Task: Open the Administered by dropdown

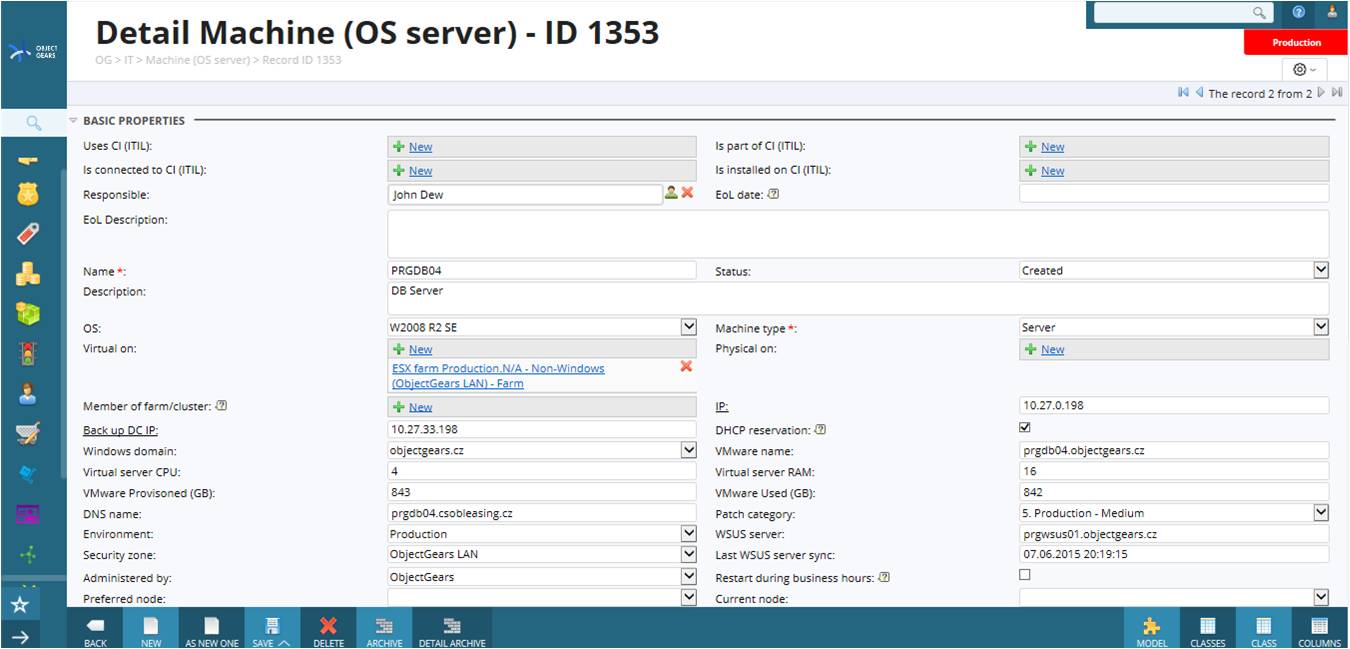Action: click(688, 577)
